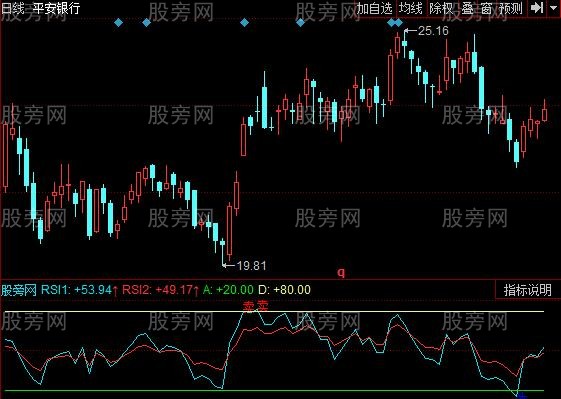Click the double diamond marker near 25.16
The image size is (561, 399).
(x=395, y=23)
